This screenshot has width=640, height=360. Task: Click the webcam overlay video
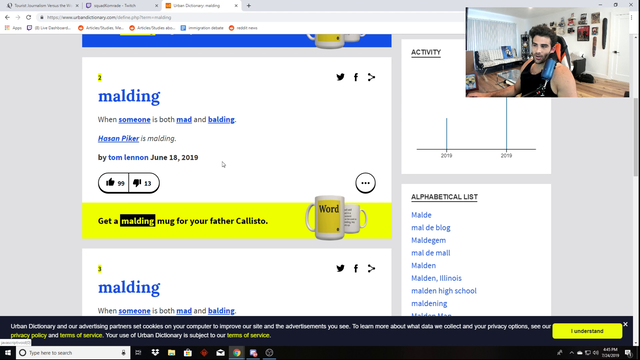[547, 52]
